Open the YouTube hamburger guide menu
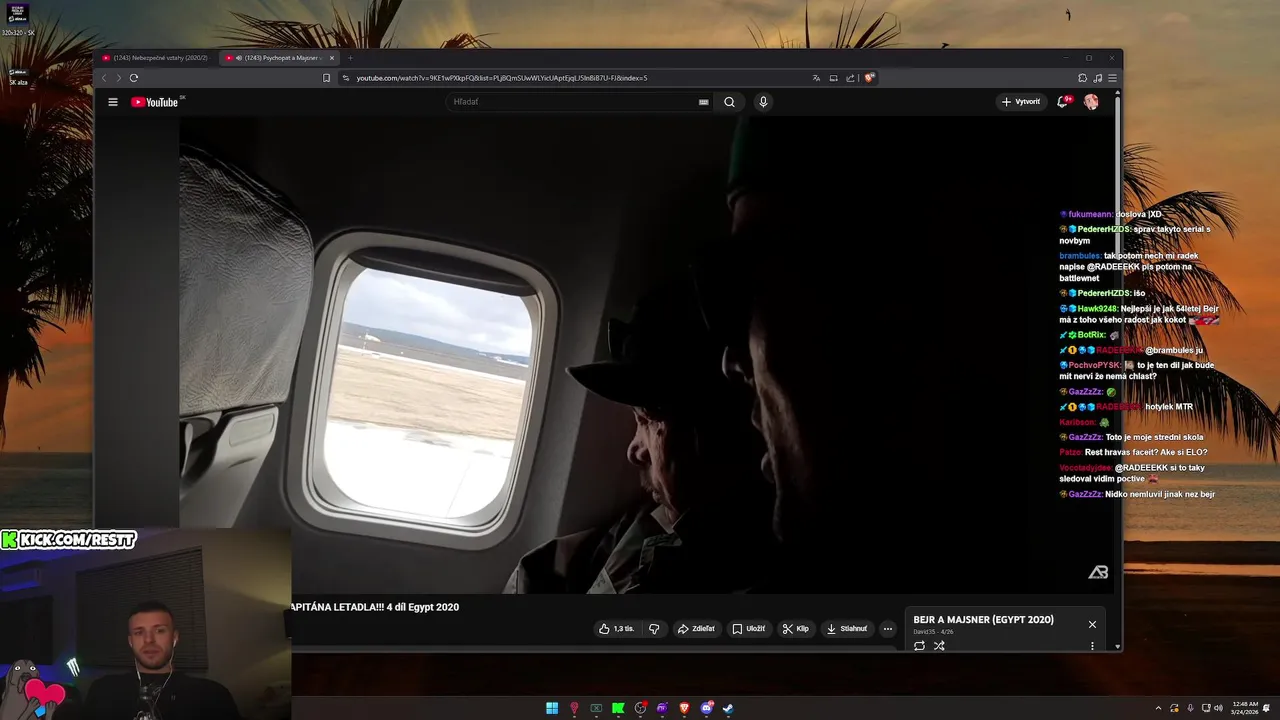The height and width of the screenshot is (720, 1280). click(113, 102)
